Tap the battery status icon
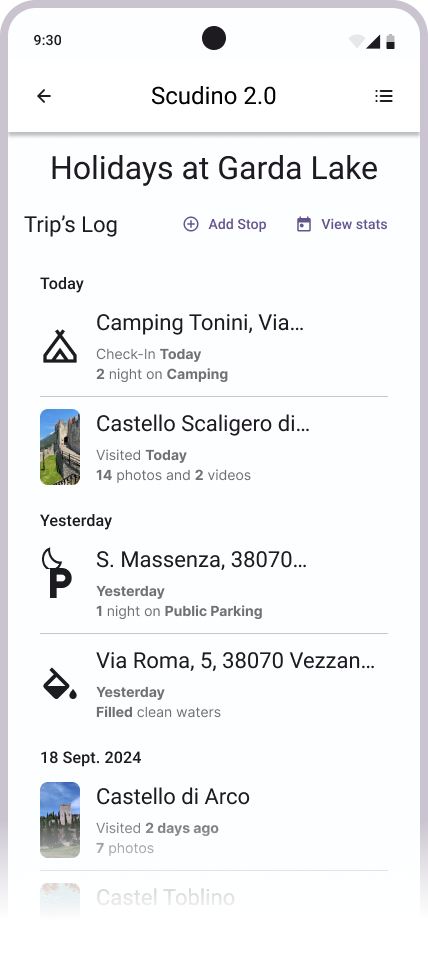 [390, 42]
